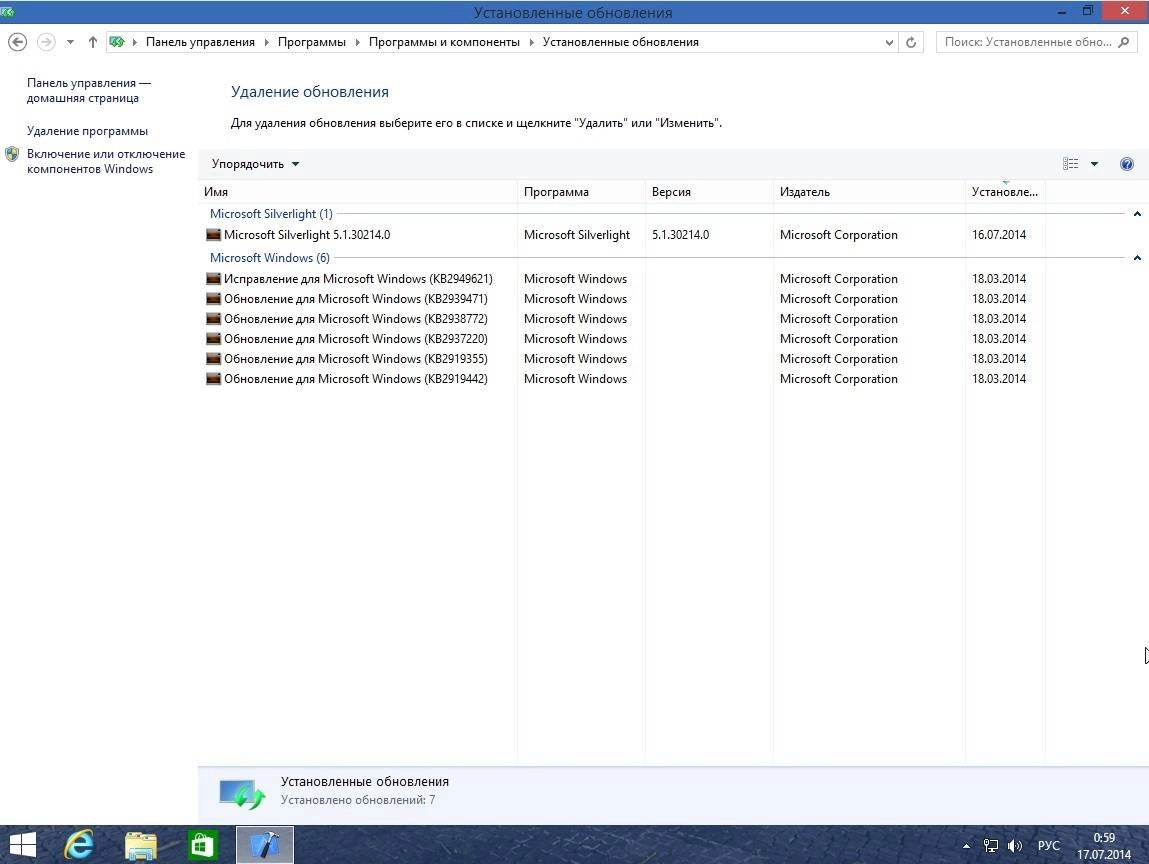Click icon of the KB2949621 row
The width and height of the screenshot is (1149, 864).
(x=213, y=278)
